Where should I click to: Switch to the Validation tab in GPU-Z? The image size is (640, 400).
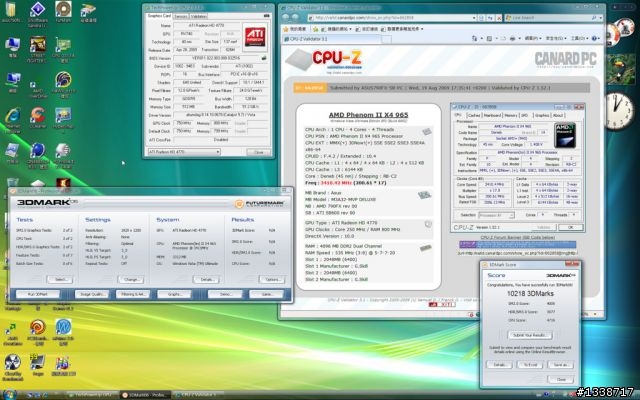(x=199, y=16)
